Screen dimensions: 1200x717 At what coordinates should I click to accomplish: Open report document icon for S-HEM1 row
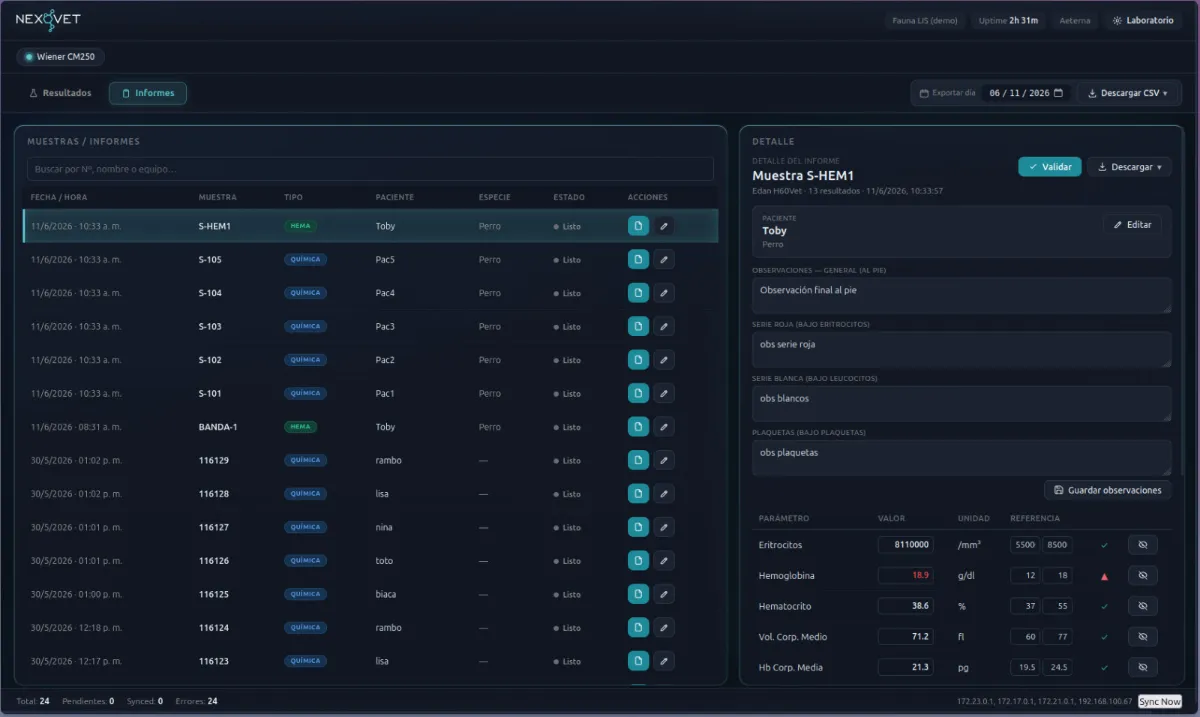click(638, 226)
